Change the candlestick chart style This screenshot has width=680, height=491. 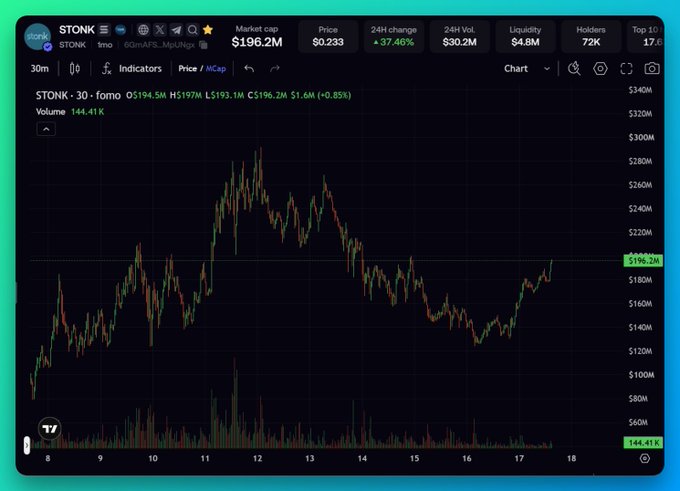(75, 69)
